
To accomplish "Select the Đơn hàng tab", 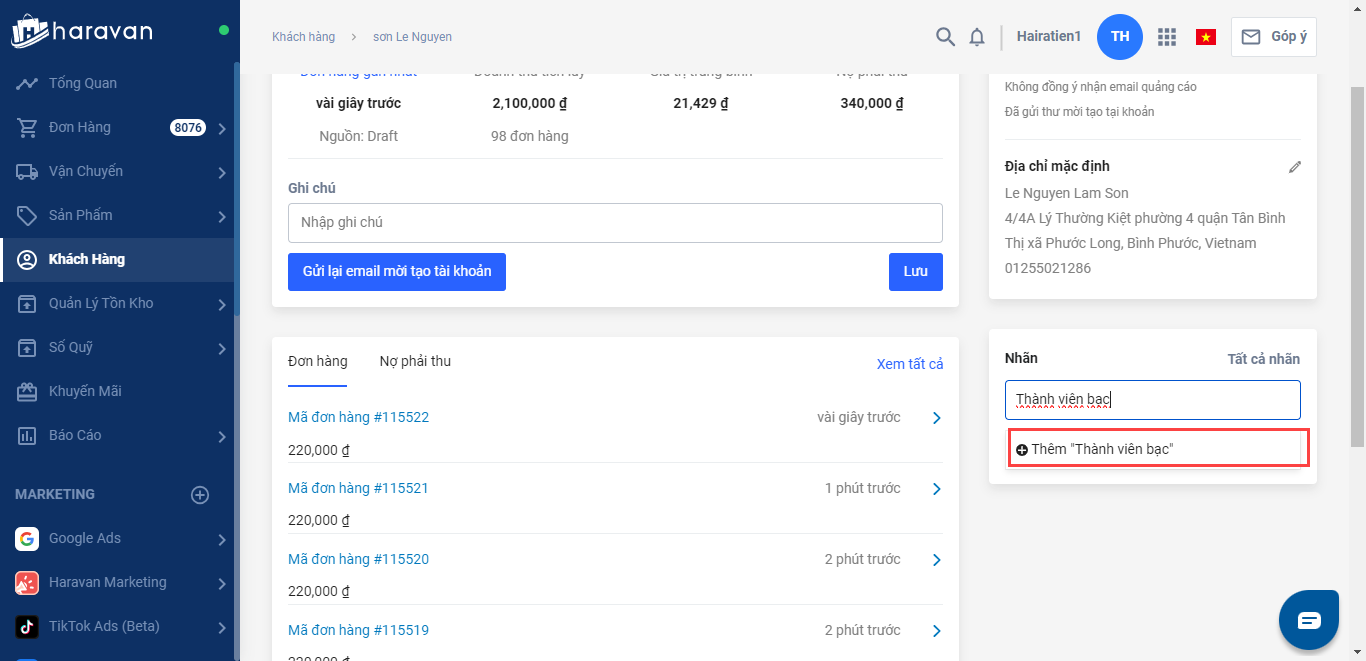I will click(317, 361).
